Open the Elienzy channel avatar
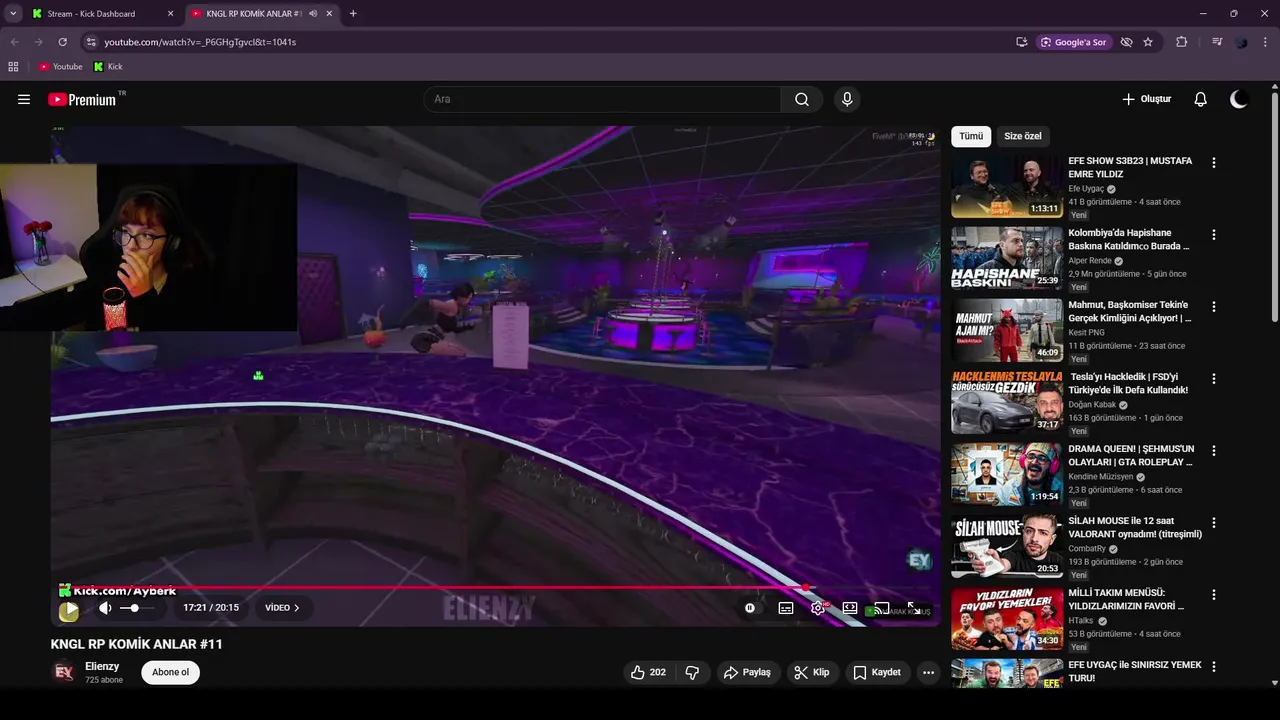The image size is (1280, 720). tap(63, 672)
